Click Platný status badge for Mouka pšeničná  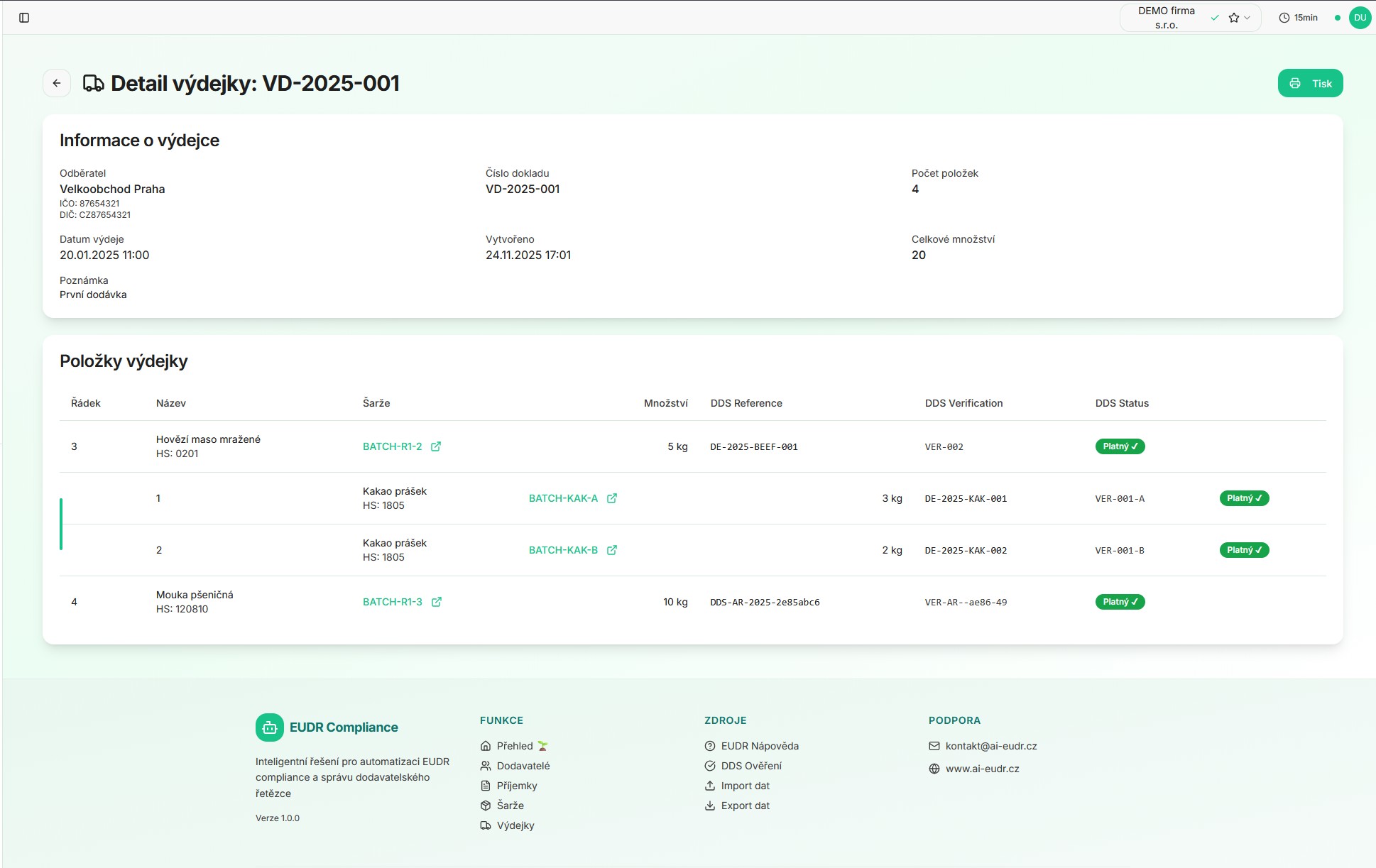[x=1120, y=602]
